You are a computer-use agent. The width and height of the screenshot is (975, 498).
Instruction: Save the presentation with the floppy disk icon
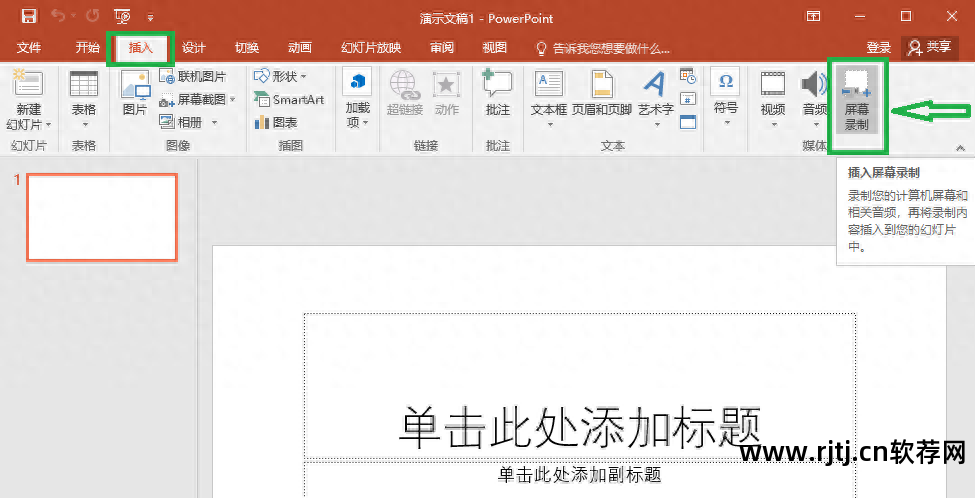(29, 16)
